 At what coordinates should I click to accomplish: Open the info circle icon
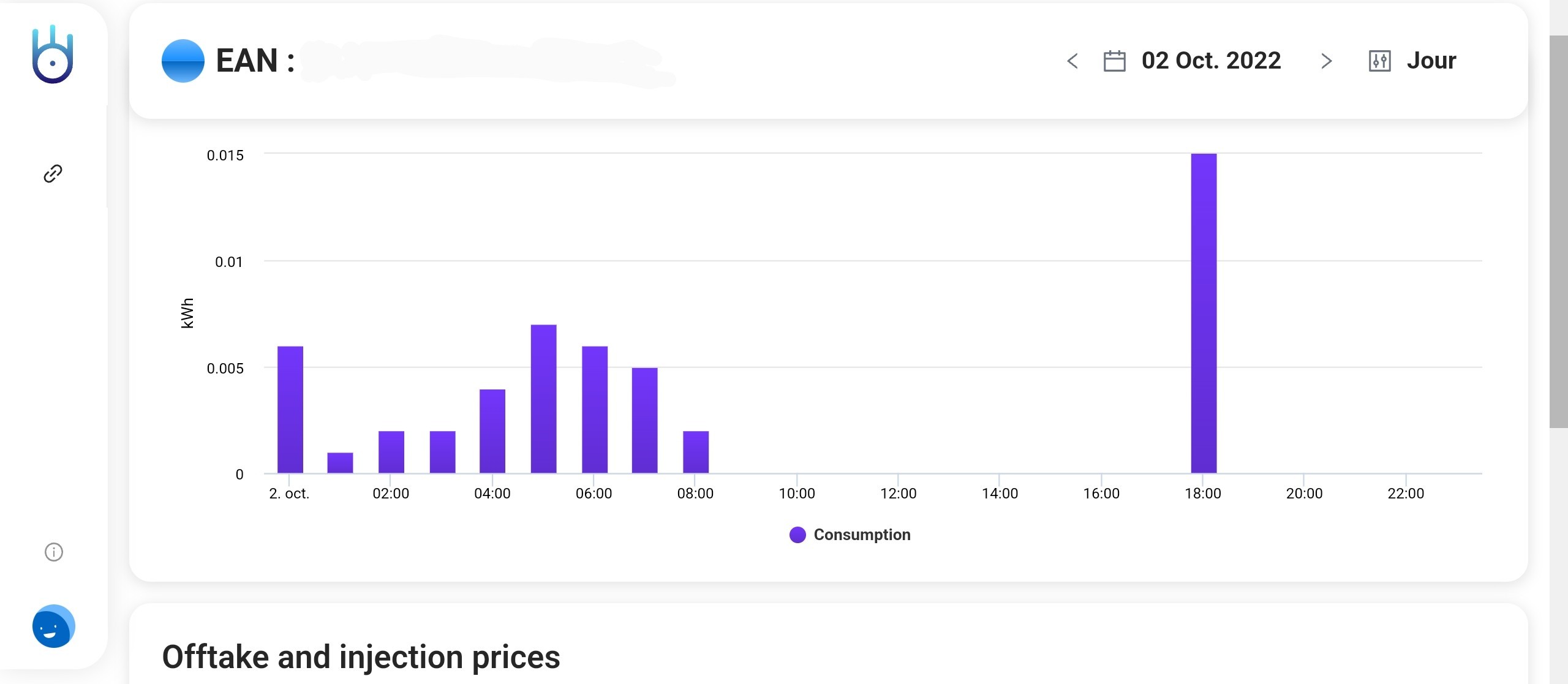pyautogui.click(x=54, y=552)
